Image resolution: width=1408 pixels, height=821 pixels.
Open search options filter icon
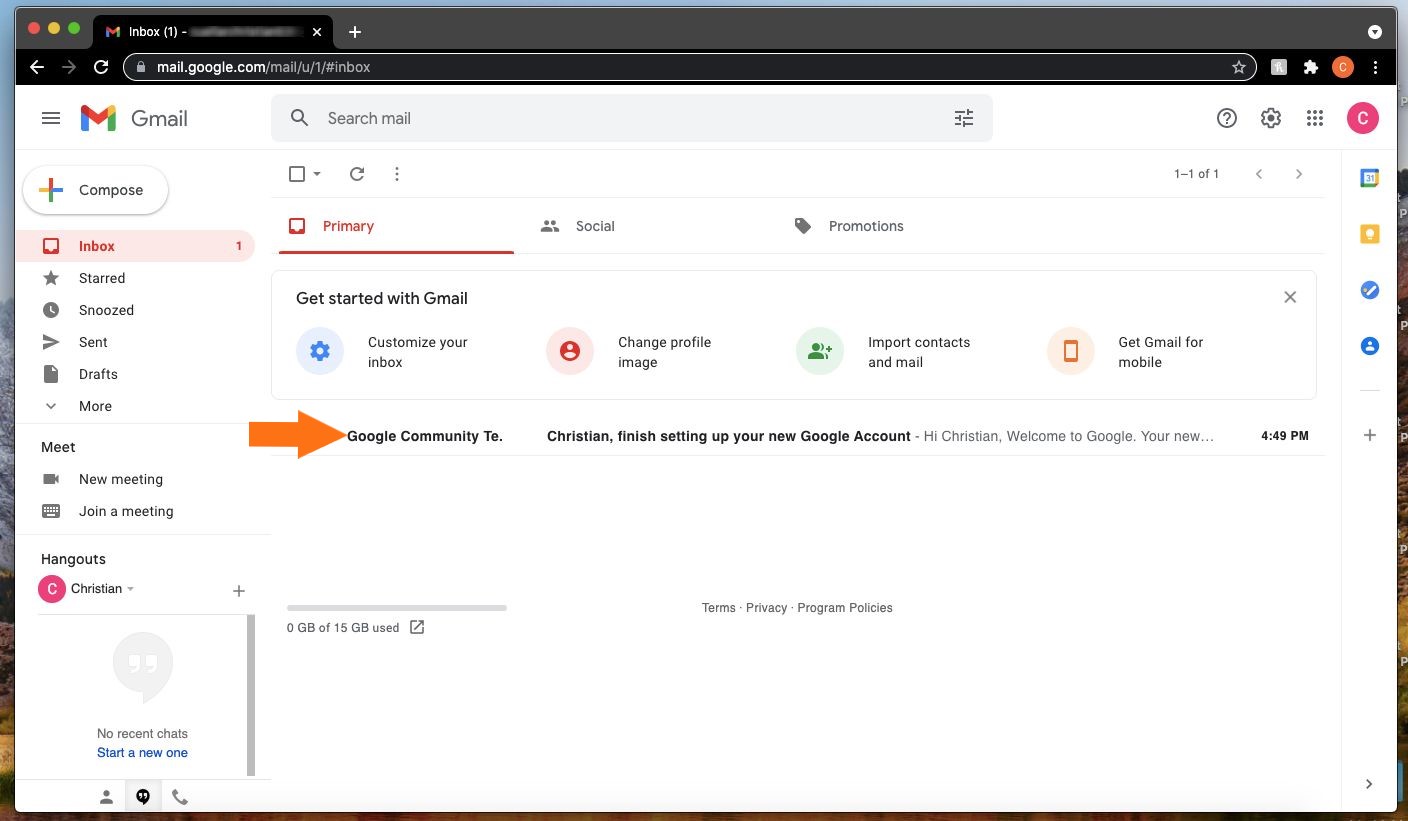964,118
